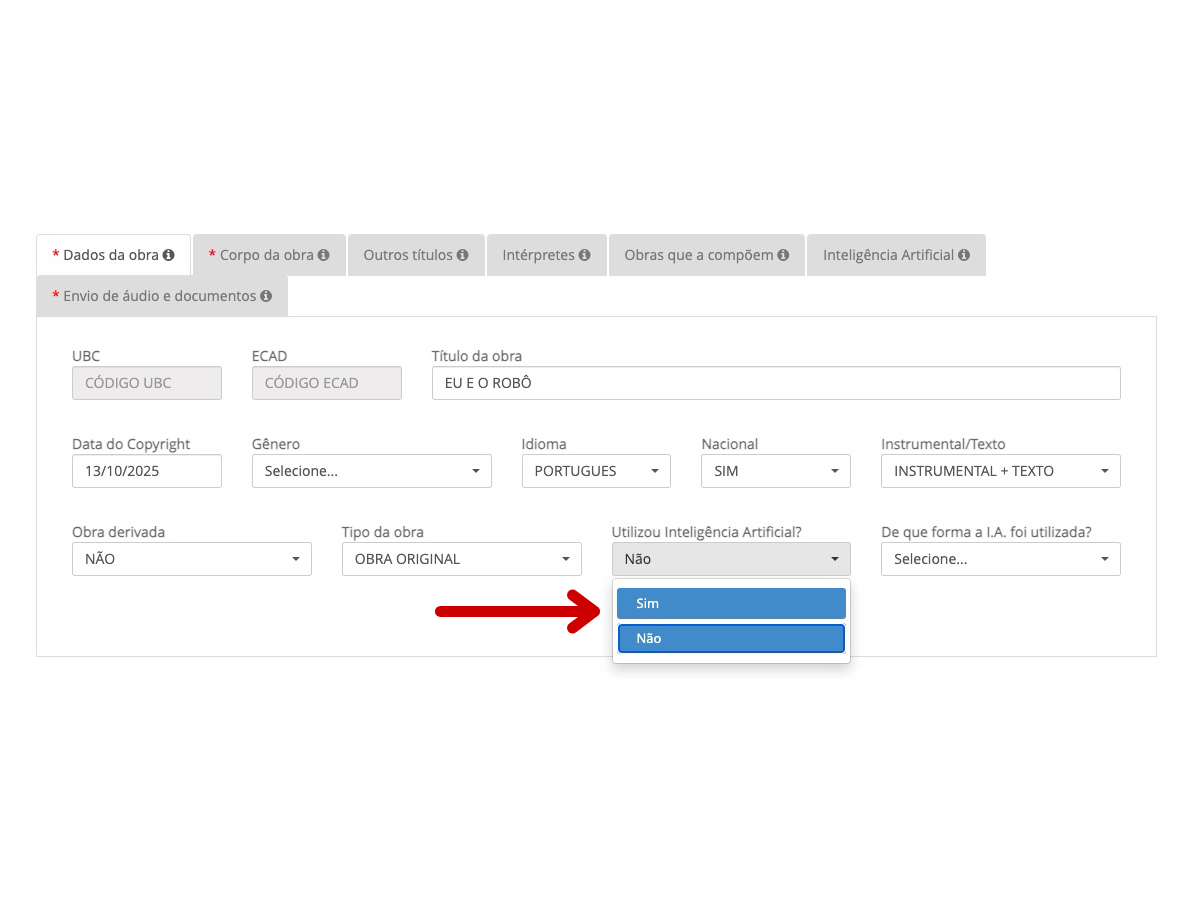Screen dimensions: 1200x902
Task: Click info icon beside Corpo da obra
Action: click(324, 255)
